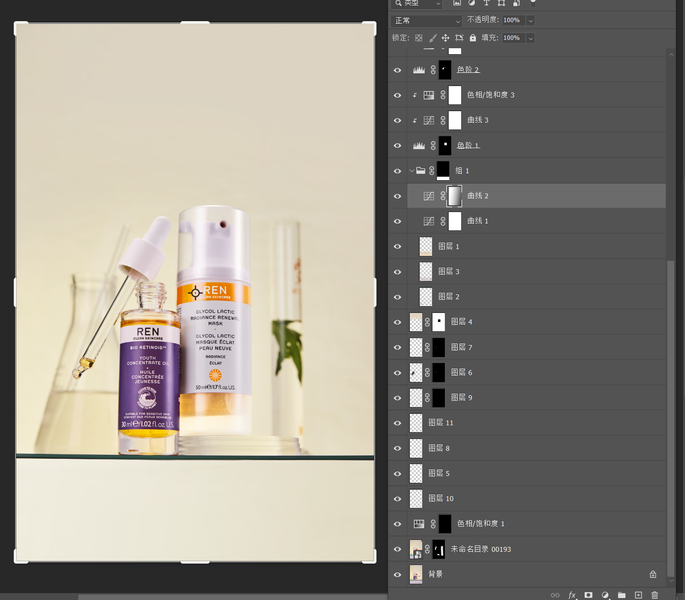The height and width of the screenshot is (600, 685).
Task: Click hue/saturation icon of 色相/饱和度 3
Action: [429, 95]
